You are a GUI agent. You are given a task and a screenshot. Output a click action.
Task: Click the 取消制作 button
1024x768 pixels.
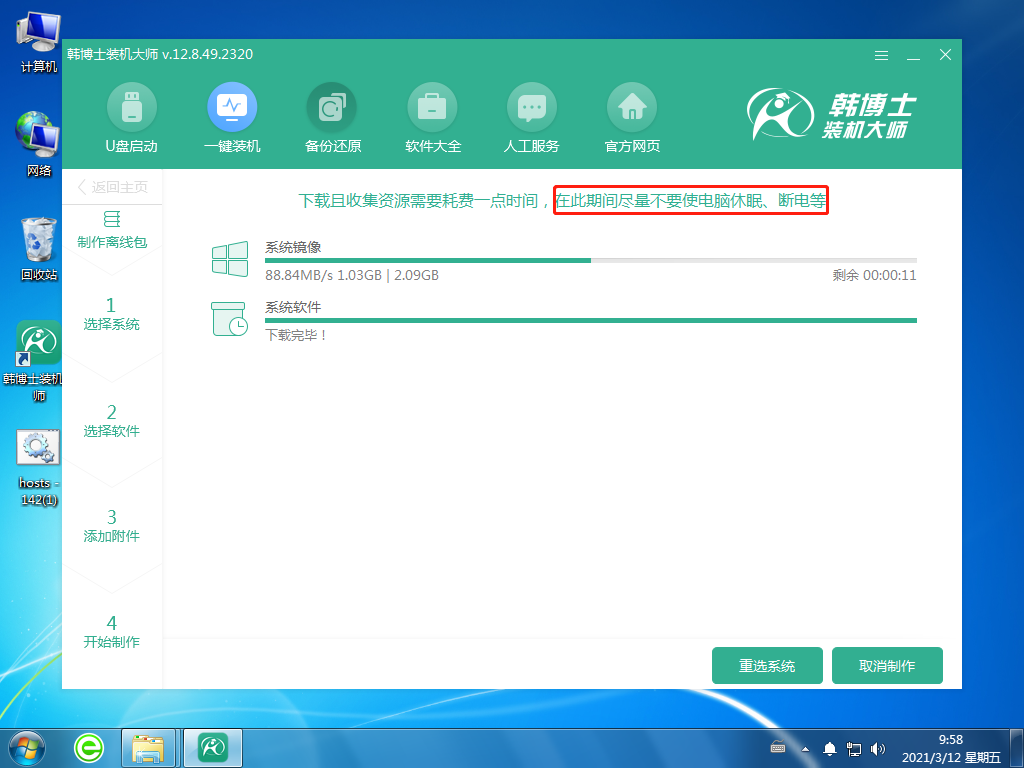887,666
